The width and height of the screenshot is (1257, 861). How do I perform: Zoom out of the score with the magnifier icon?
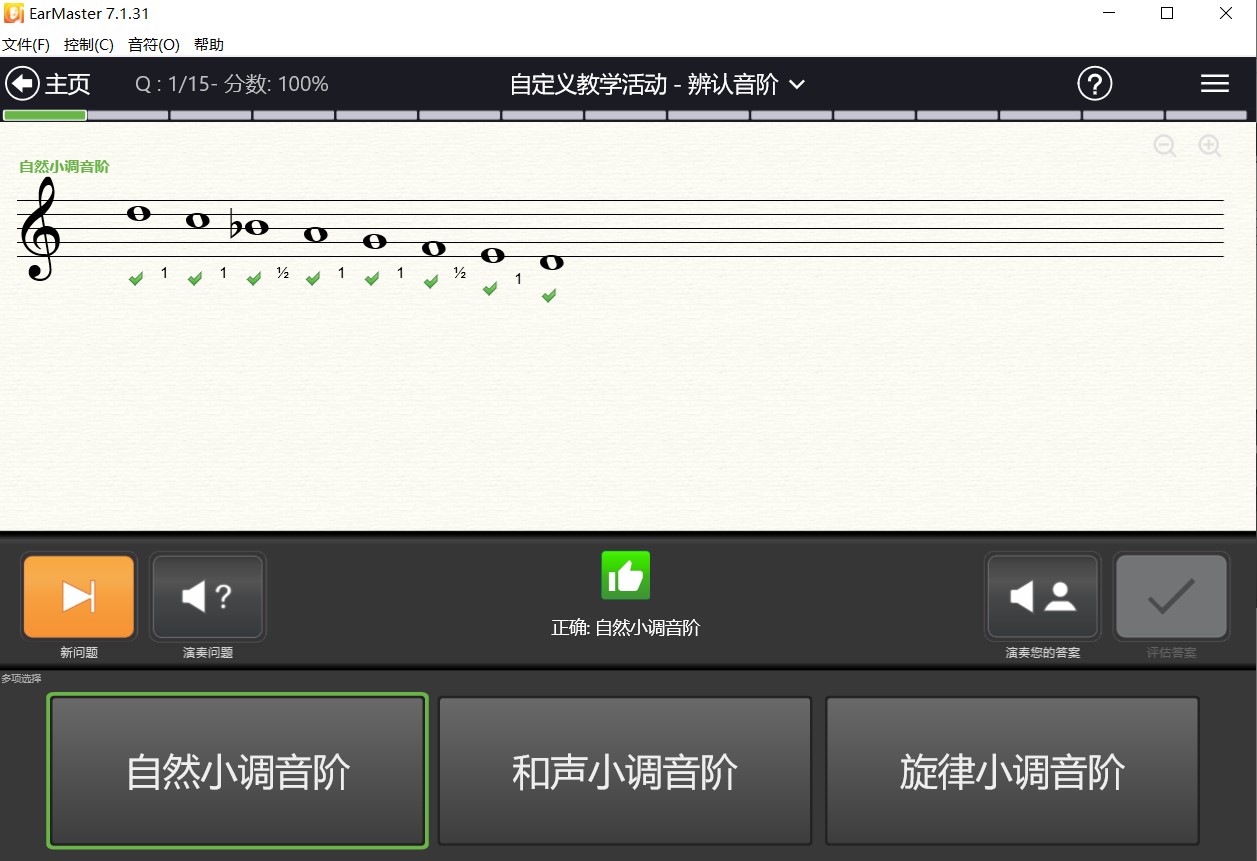click(1165, 146)
